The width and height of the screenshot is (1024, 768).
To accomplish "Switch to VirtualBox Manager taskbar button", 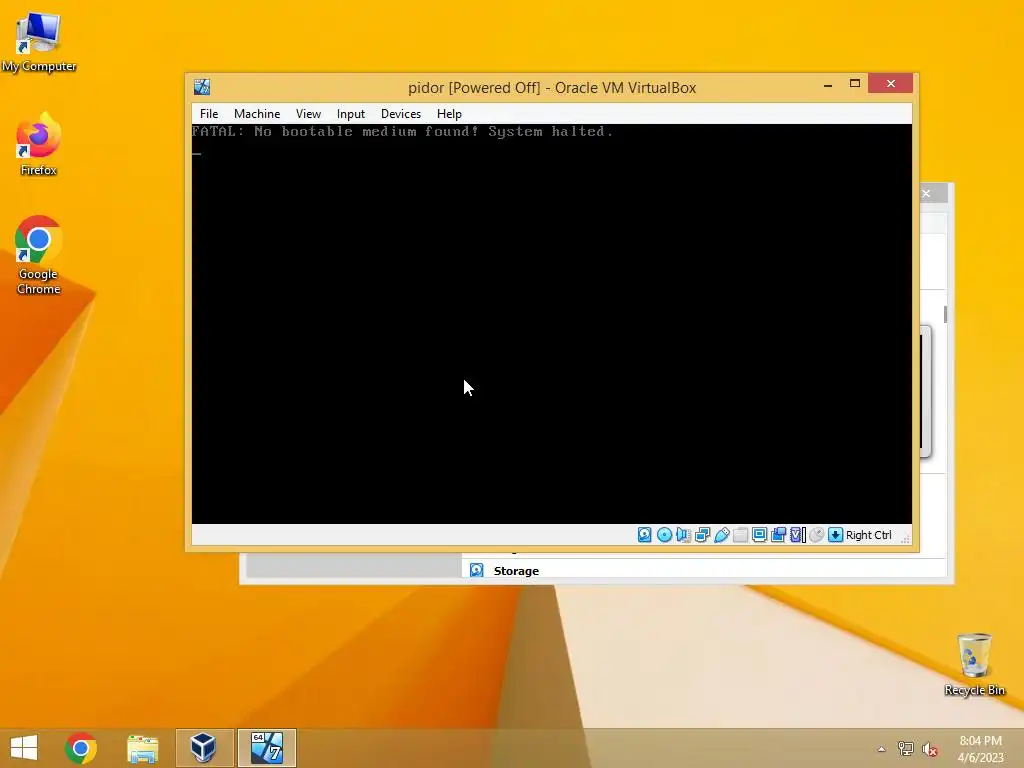I will coord(204,748).
